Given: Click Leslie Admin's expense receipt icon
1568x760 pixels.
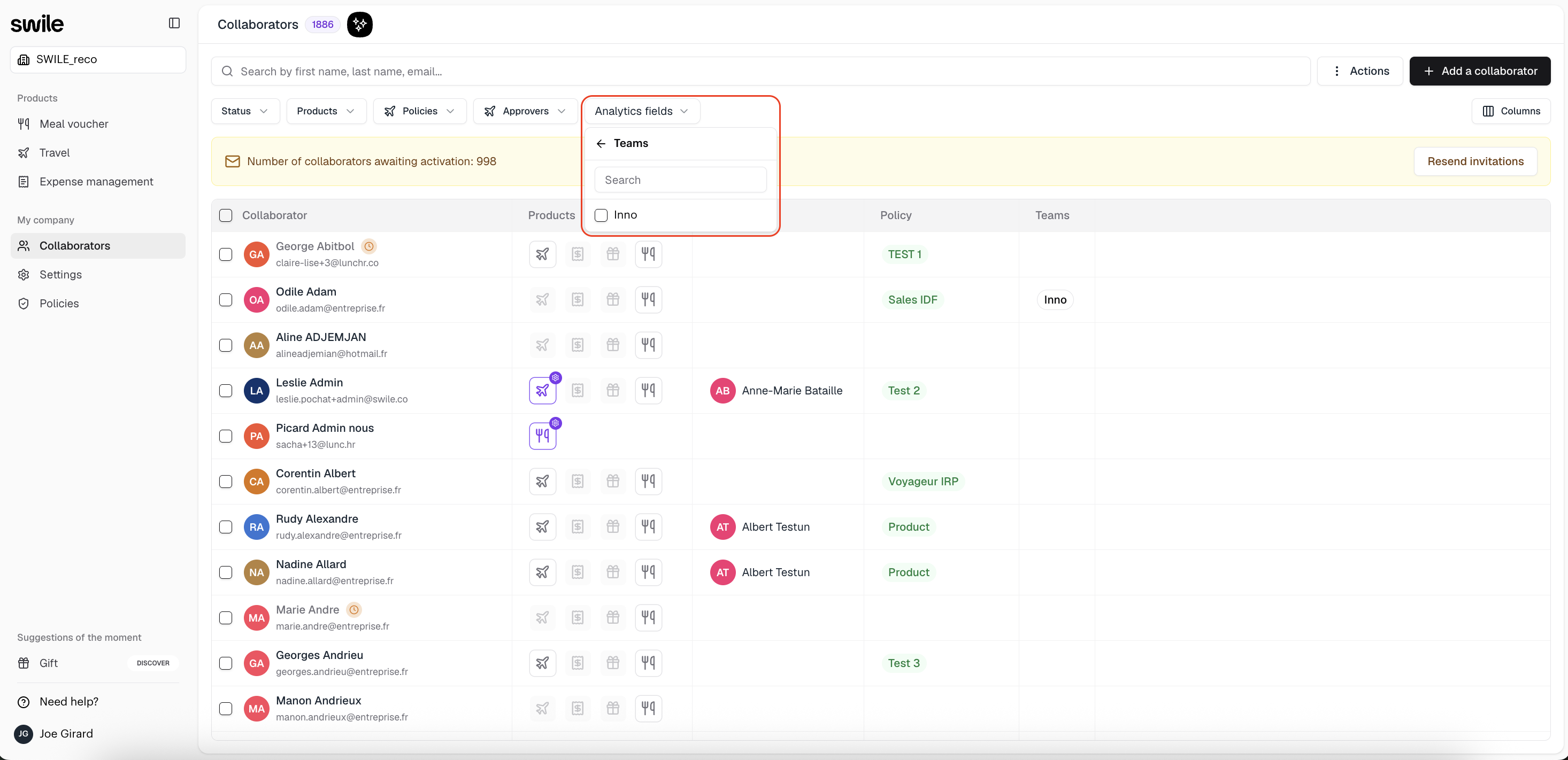Looking at the screenshot, I should point(578,391).
